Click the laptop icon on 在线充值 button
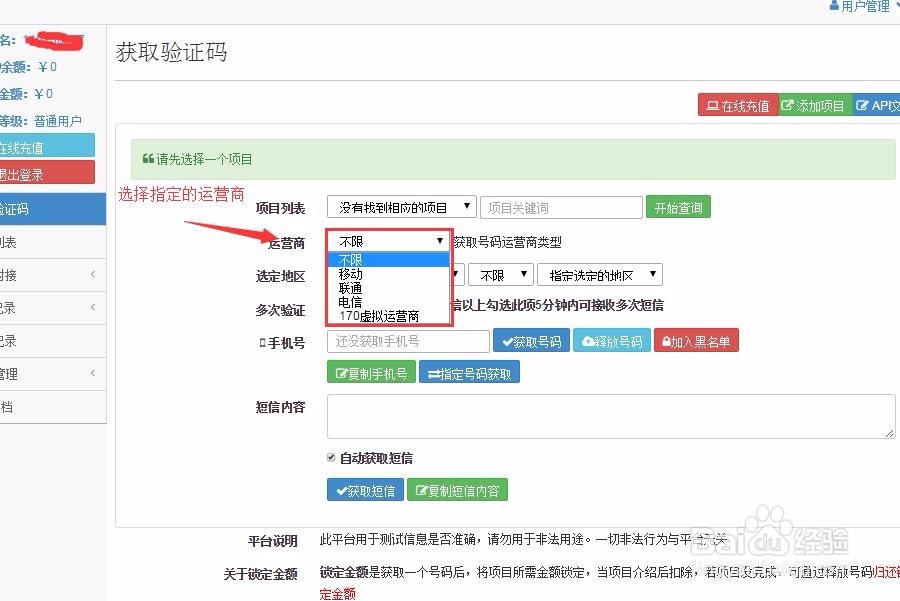Screen dimensions: 900x601 click(713, 104)
